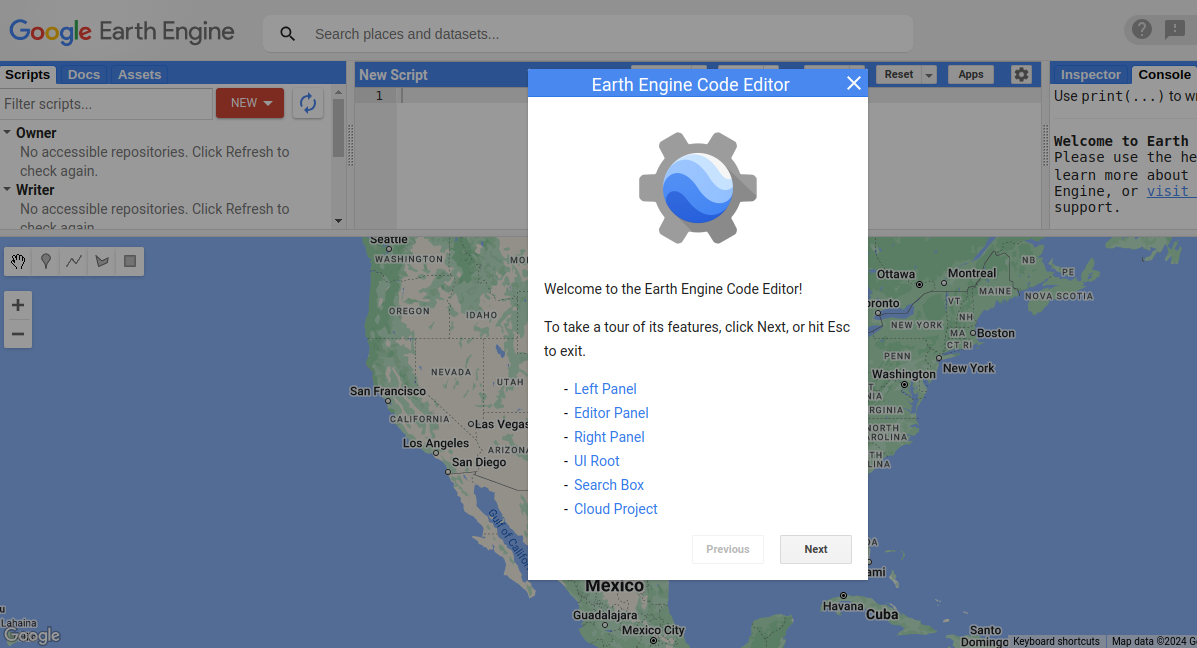
Task: Focus the Search places and datasets box
Action: tap(588, 34)
